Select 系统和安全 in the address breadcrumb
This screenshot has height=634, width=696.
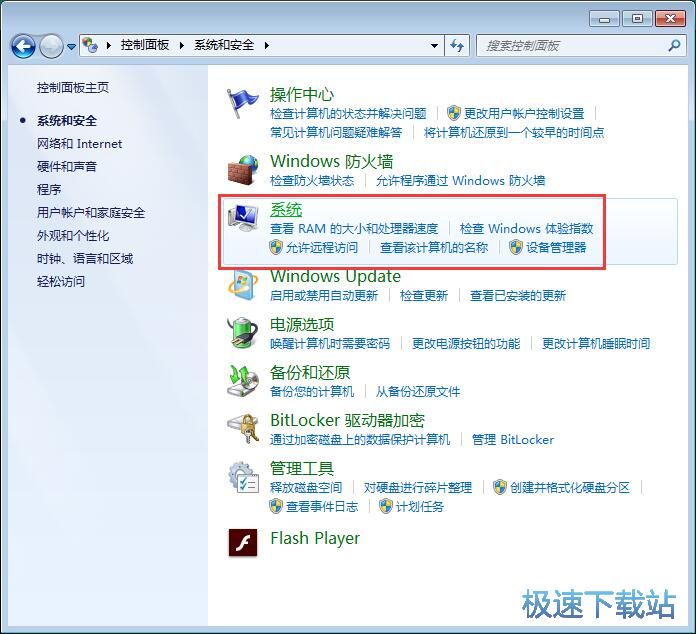coord(224,45)
